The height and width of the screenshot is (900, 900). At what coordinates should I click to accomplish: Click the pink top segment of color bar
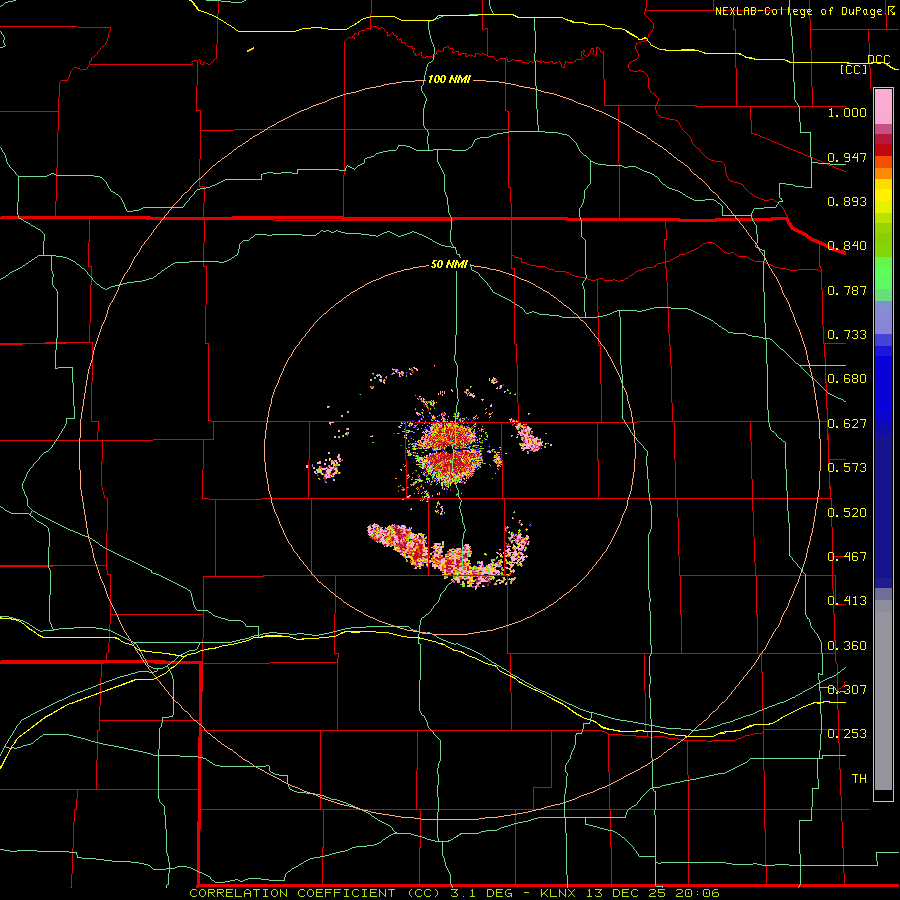[883, 107]
